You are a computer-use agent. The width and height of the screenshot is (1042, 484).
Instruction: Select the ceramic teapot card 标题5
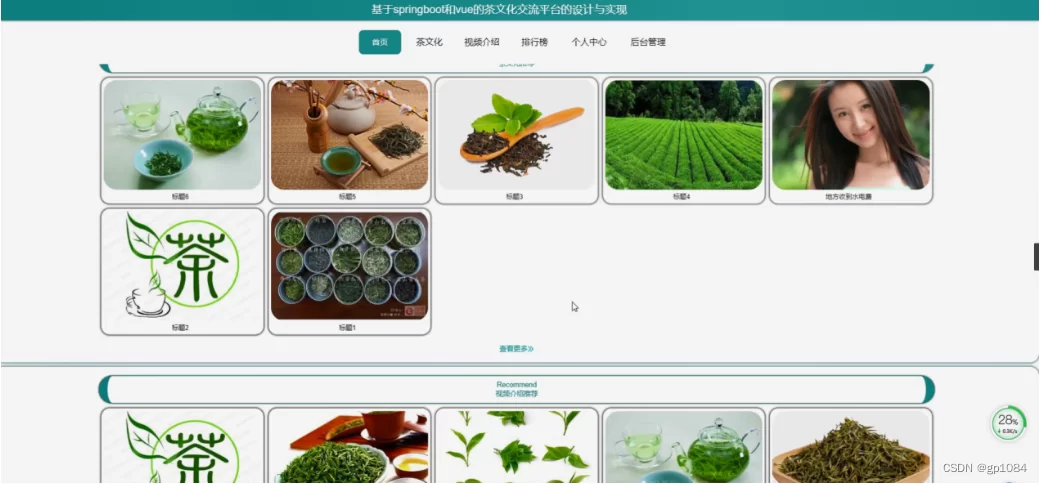349,135
